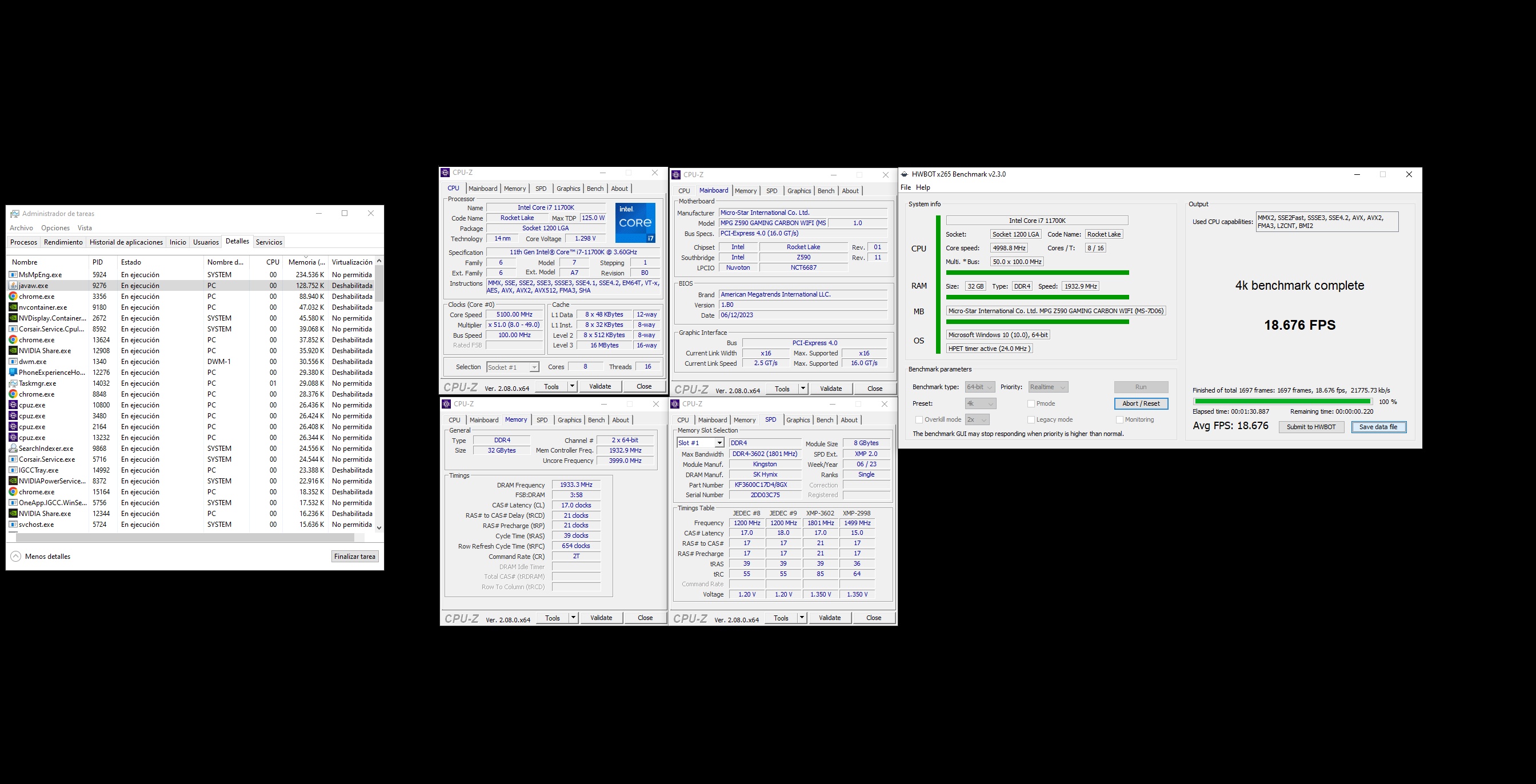The height and width of the screenshot is (784, 1536).
Task: Click NVIDIA Share.exe icon PID 12908
Action: [x=13, y=350]
